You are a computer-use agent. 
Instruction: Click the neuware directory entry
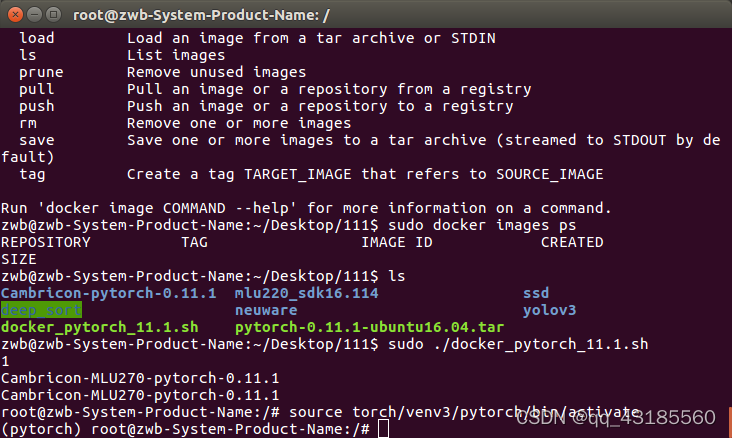coord(266,311)
